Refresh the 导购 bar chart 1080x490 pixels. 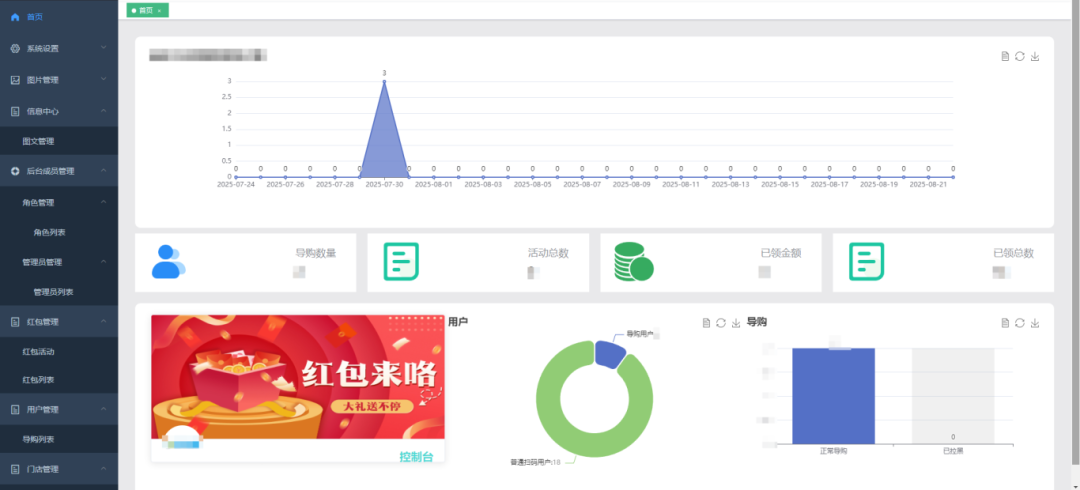pyautogui.click(x=1020, y=323)
